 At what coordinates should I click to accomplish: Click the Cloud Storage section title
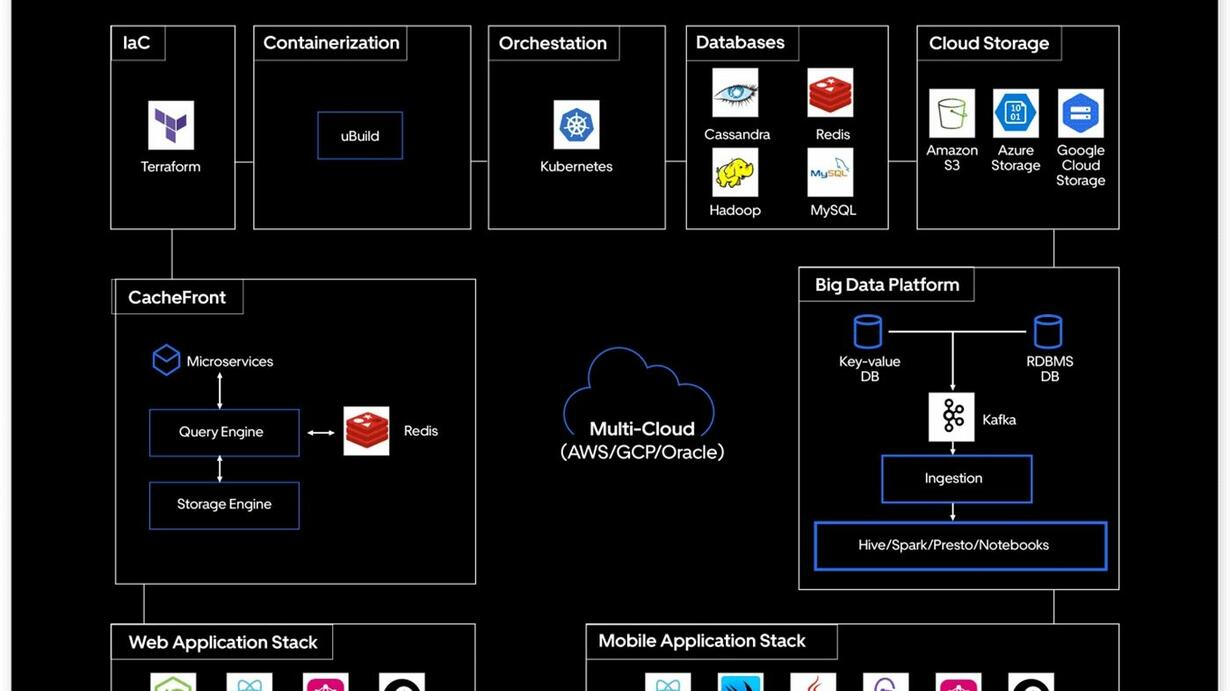pos(989,43)
